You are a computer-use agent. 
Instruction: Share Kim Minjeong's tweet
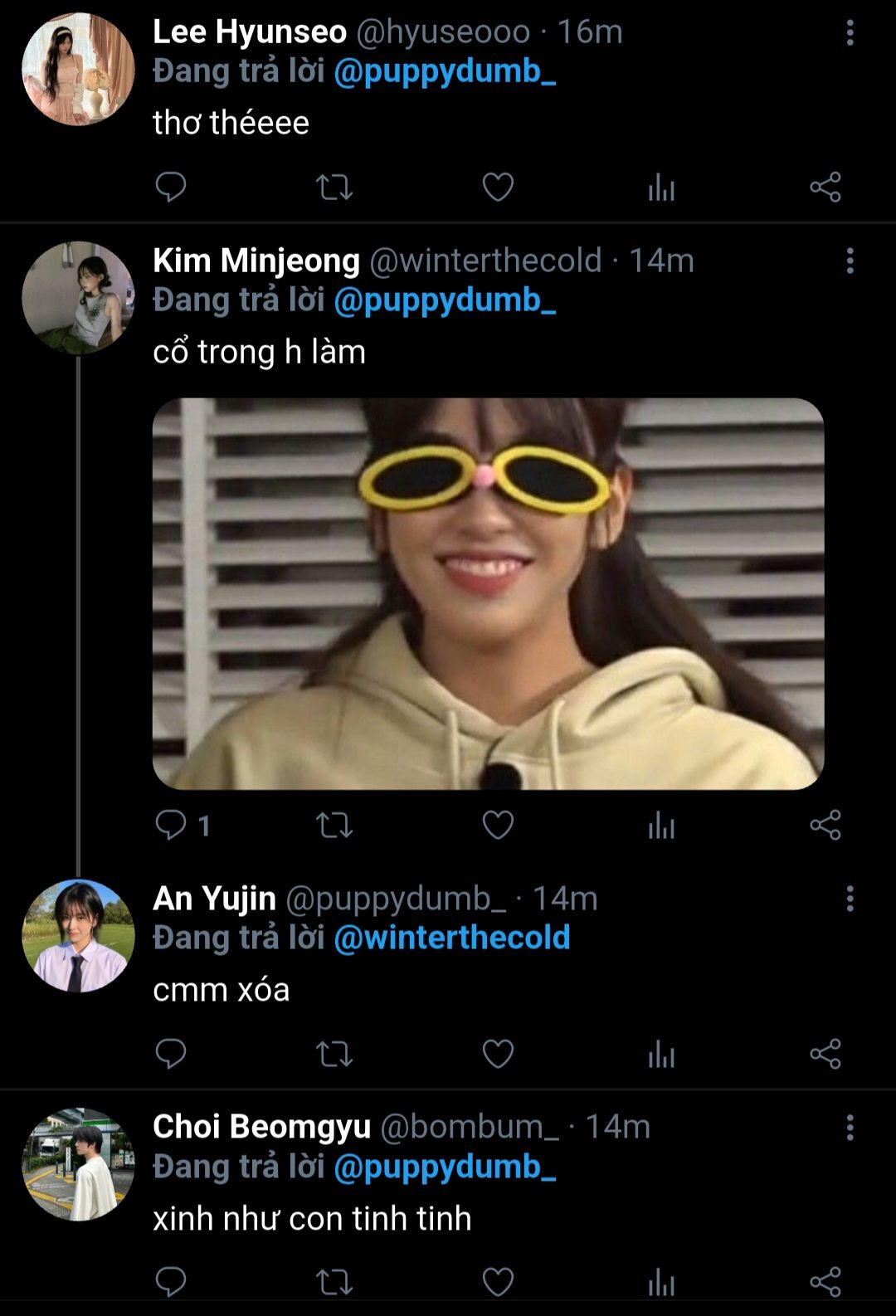pyautogui.click(x=825, y=825)
